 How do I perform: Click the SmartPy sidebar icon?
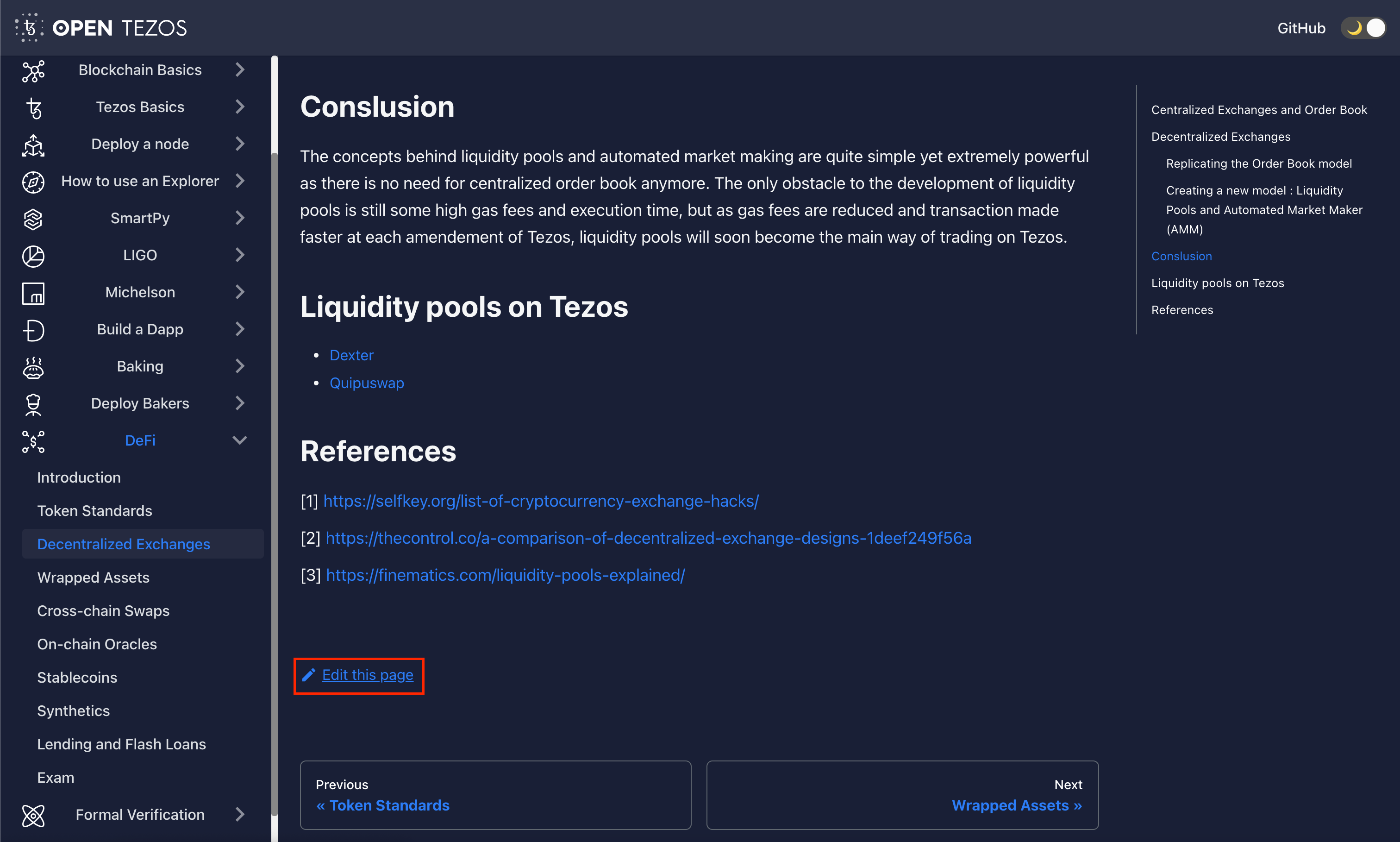coord(33,219)
